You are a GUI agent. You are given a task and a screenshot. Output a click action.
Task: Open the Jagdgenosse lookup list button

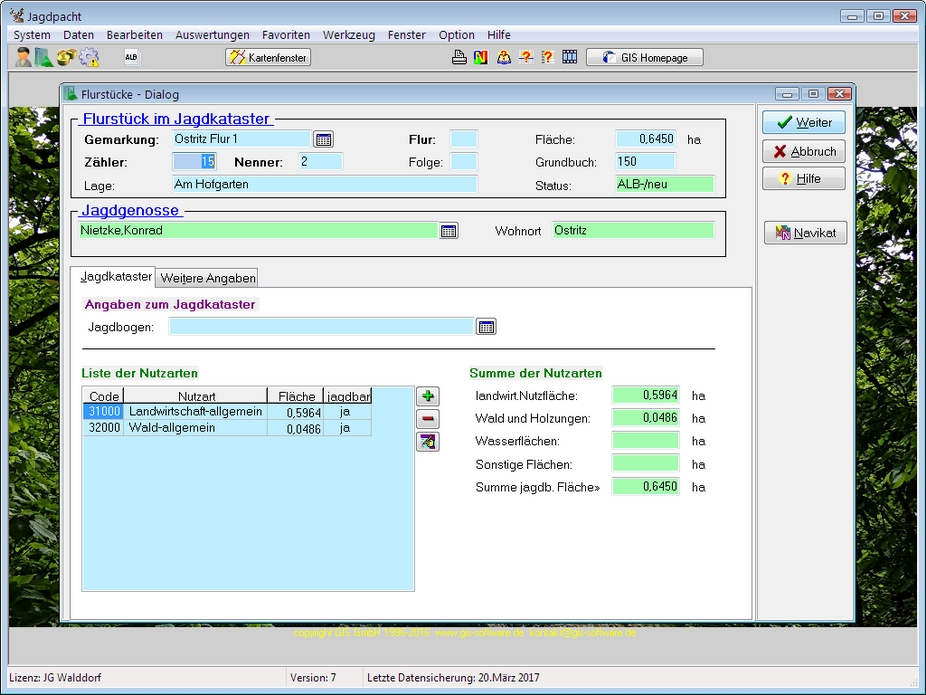point(449,231)
